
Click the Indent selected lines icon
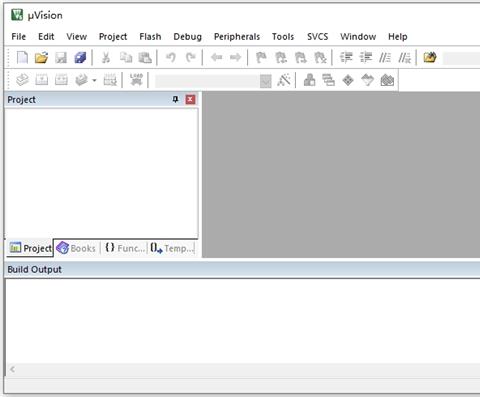(346, 57)
